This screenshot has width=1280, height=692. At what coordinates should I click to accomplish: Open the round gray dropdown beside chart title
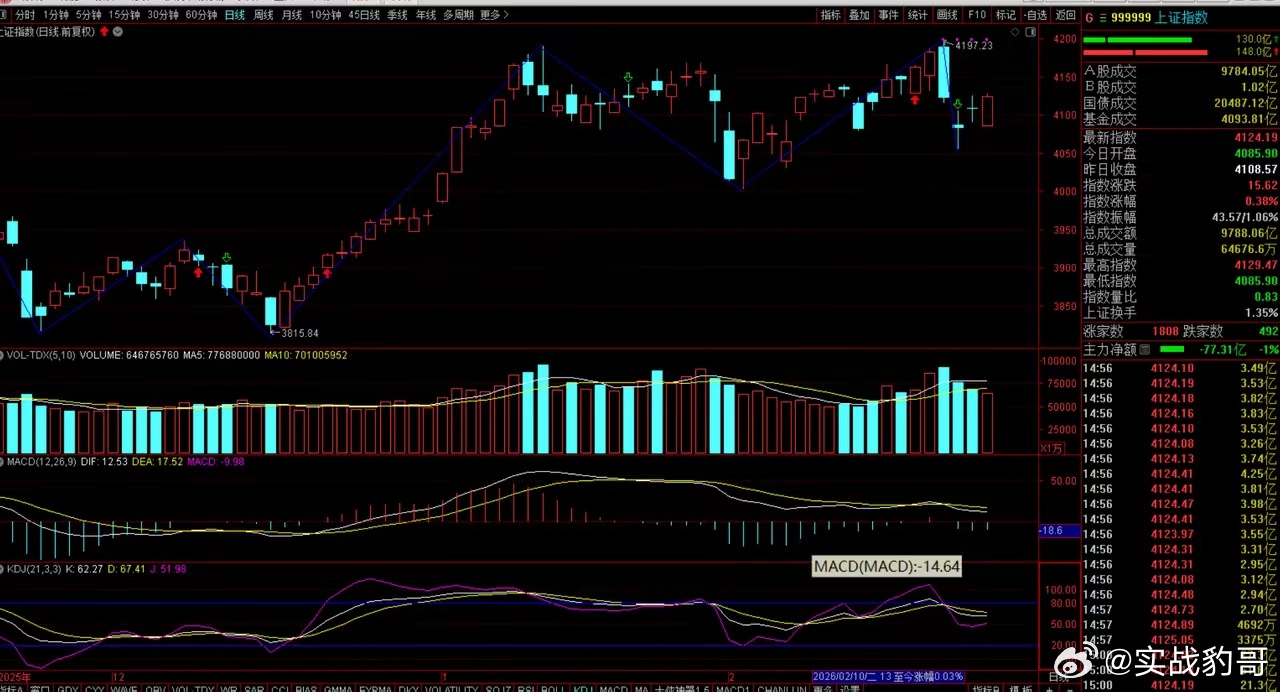coord(118,31)
